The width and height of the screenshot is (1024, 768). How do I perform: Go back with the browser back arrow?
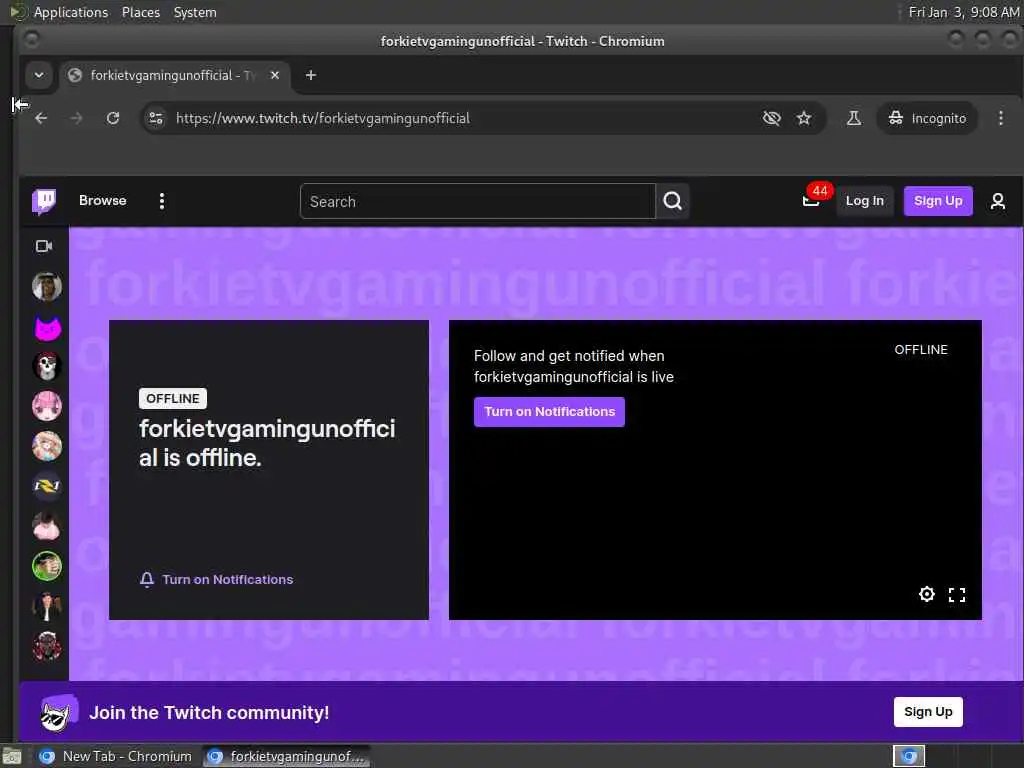click(41, 118)
